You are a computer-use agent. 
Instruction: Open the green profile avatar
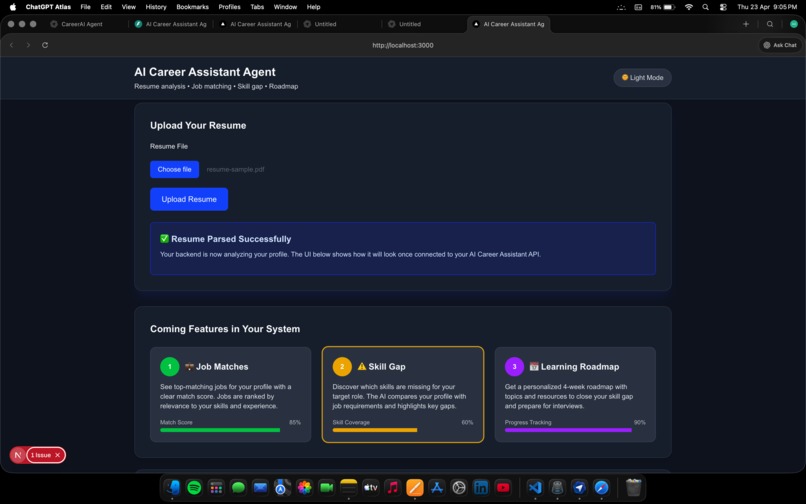click(x=794, y=24)
